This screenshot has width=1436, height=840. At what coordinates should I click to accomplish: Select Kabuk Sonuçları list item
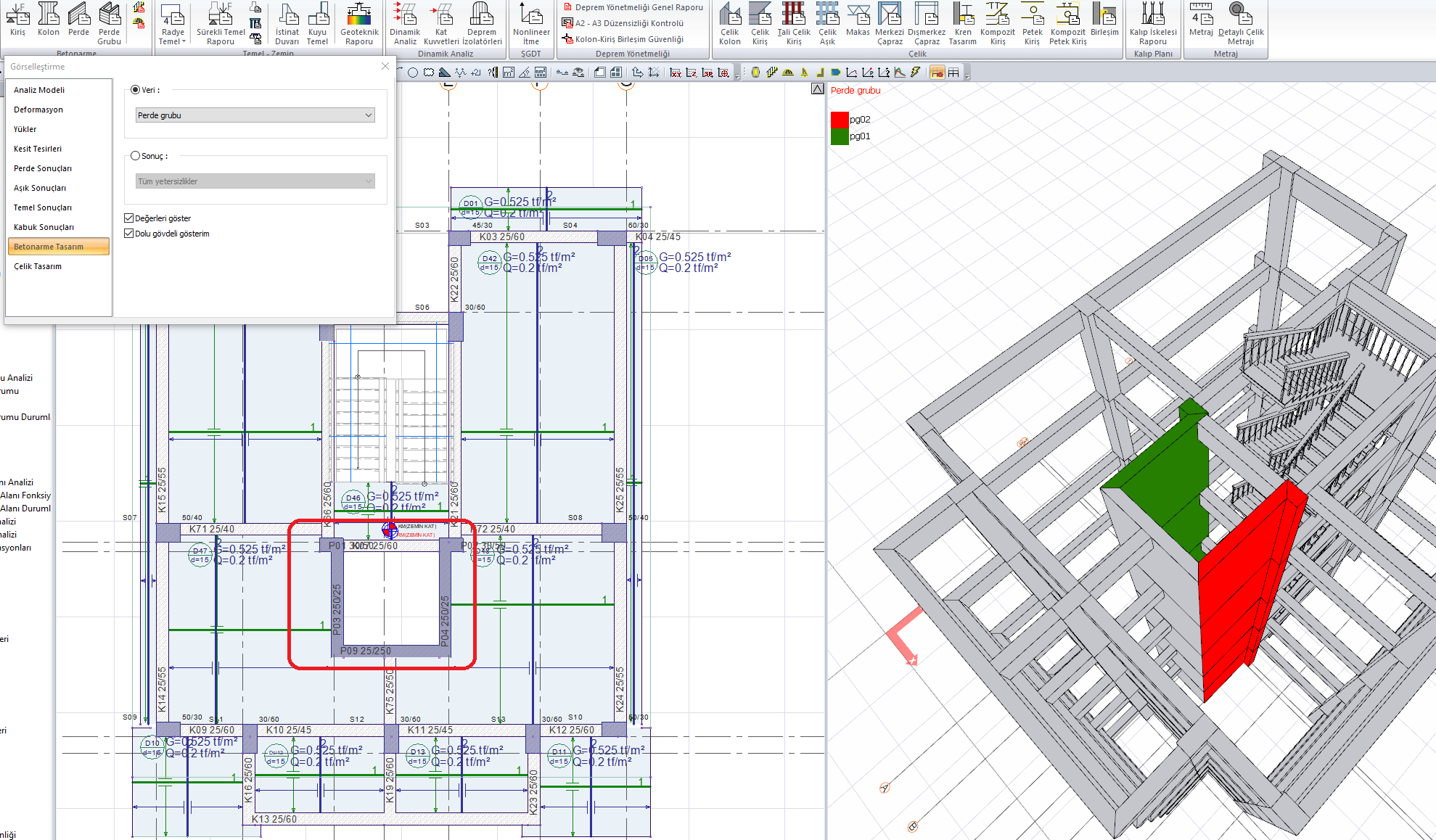click(59, 227)
